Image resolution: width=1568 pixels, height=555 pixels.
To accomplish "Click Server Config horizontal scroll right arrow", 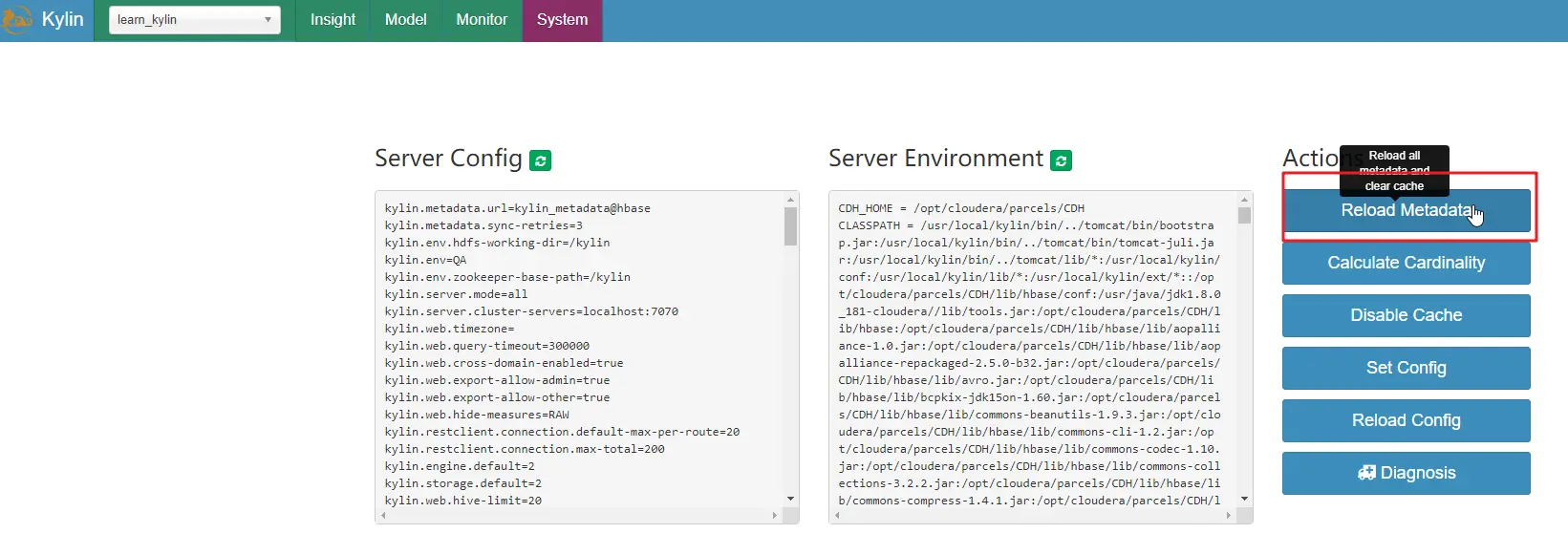I will [775, 516].
